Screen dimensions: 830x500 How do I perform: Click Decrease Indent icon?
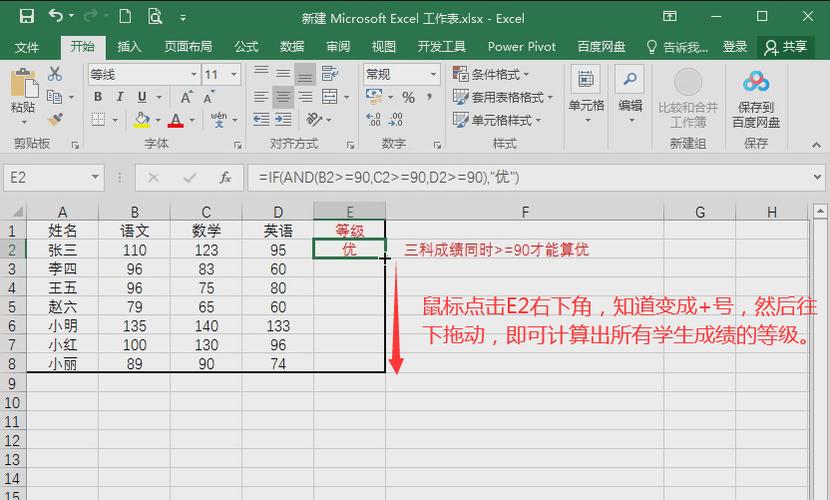pyautogui.click(x=261, y=120)
